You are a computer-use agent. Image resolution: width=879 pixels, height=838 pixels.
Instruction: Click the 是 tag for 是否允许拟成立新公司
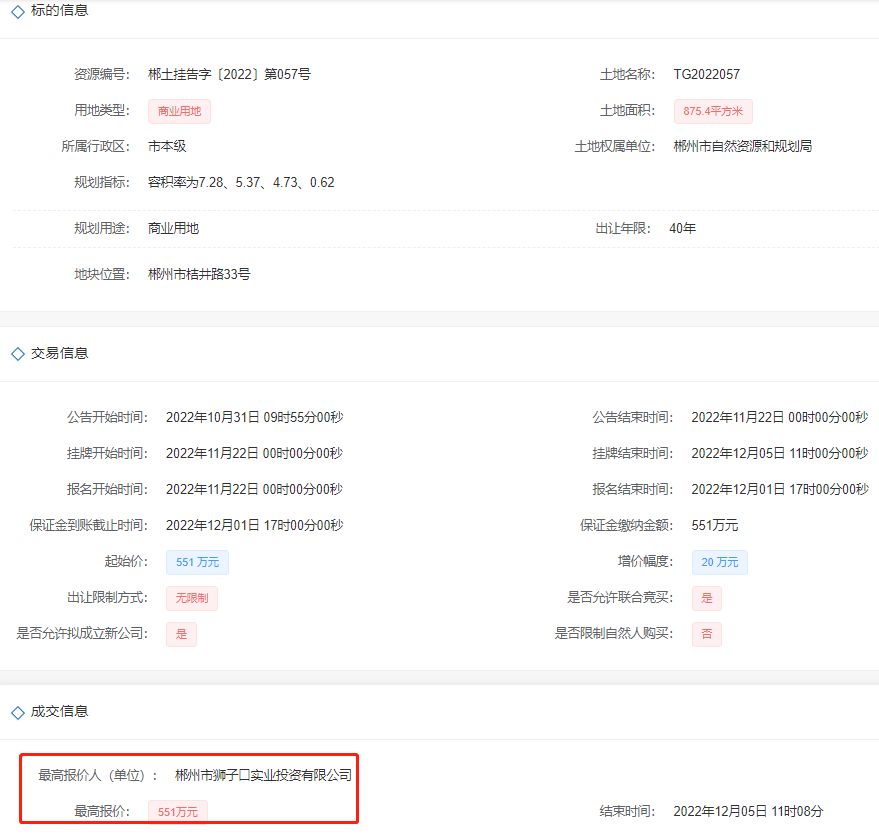181,634
